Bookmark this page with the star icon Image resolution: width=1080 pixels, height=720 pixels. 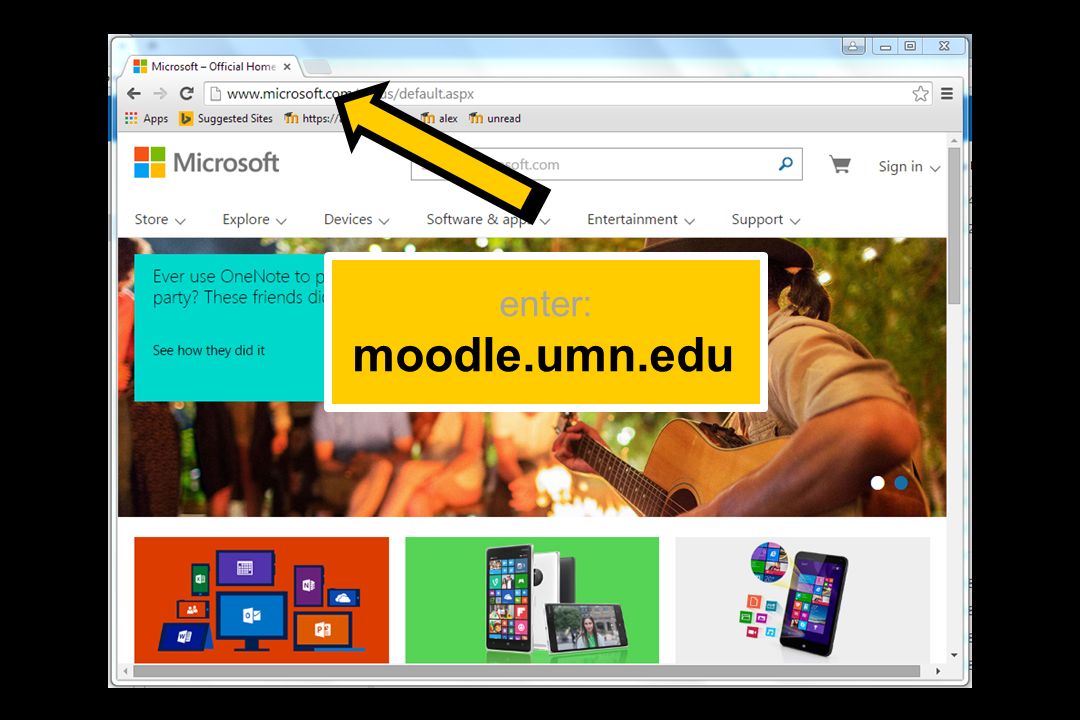click(920, 94)
